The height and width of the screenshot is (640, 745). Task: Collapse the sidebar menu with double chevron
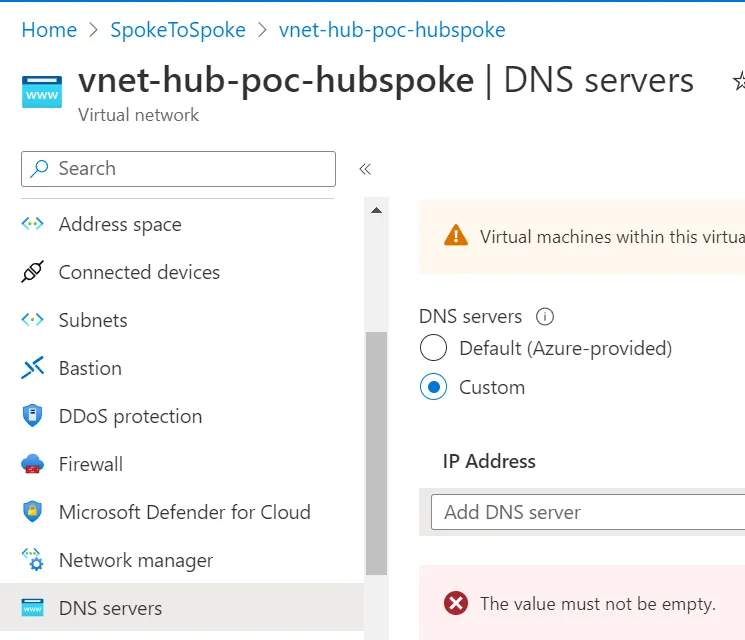(x=365, y=169)
